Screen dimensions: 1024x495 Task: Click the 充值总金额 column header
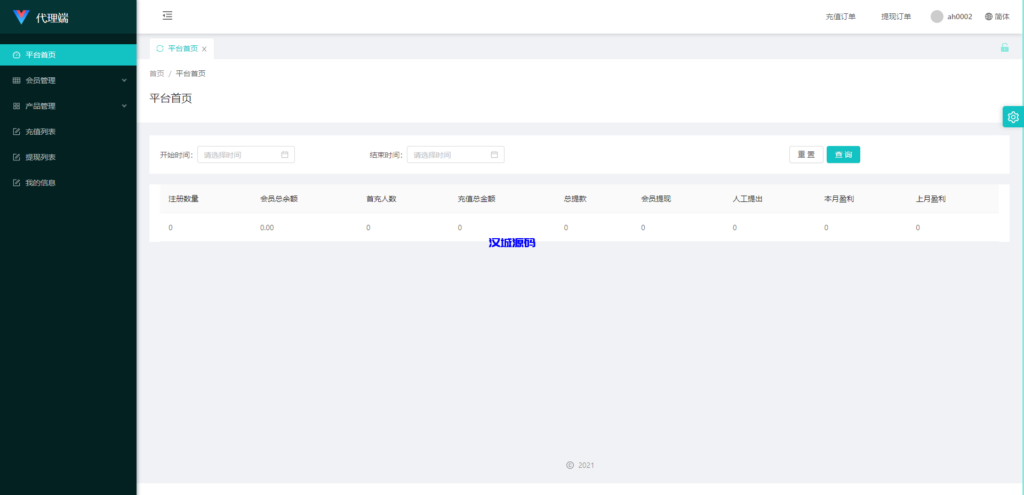(477, 199)
